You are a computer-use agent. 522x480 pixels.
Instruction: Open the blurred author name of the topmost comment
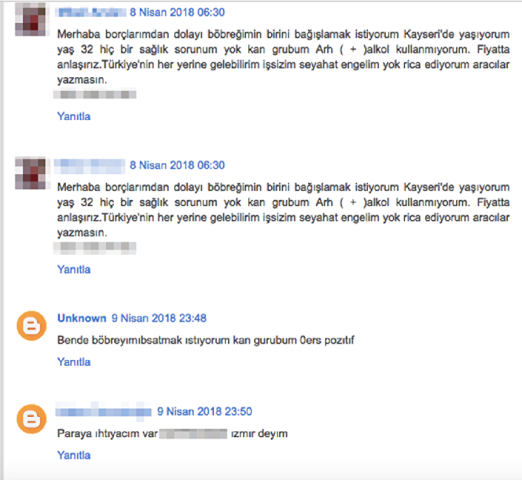pos(91,13)
